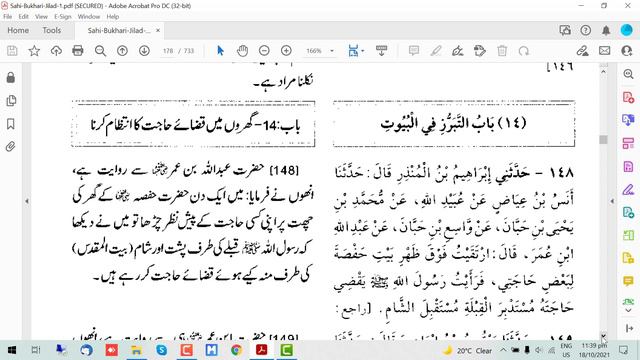Close the Sahi-Bukhari-Jilad document tab
The width and height of the screenshot is (640, 360).
(x=158, y=30)
